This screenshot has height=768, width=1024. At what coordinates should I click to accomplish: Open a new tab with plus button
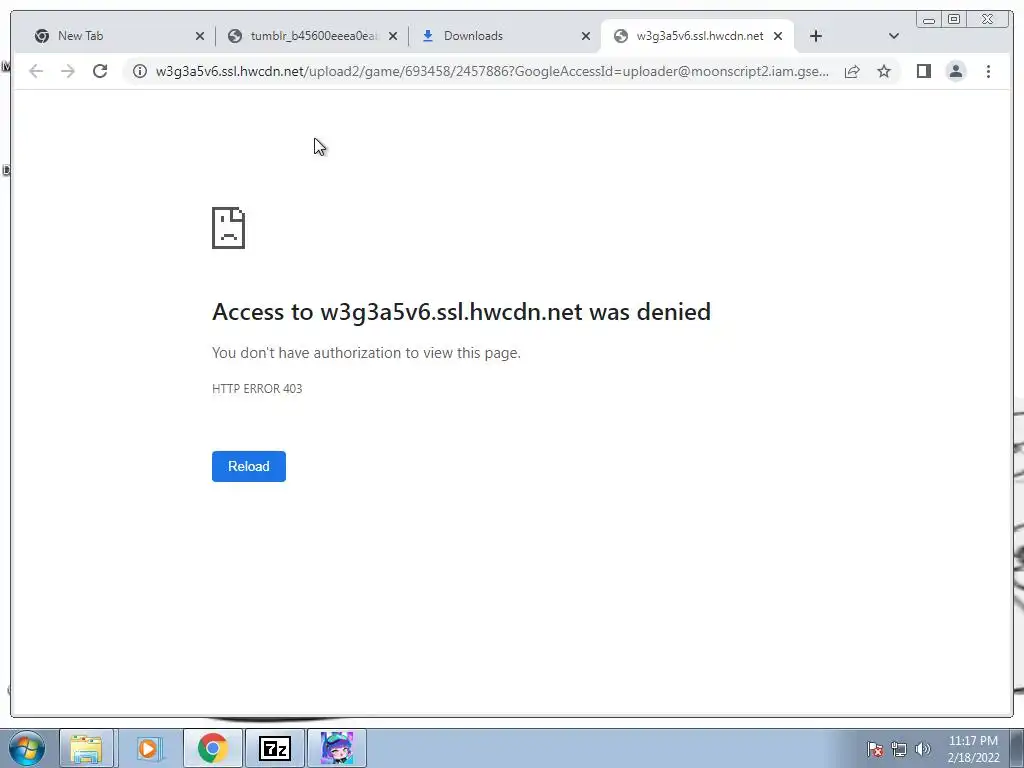click(816, 36)
